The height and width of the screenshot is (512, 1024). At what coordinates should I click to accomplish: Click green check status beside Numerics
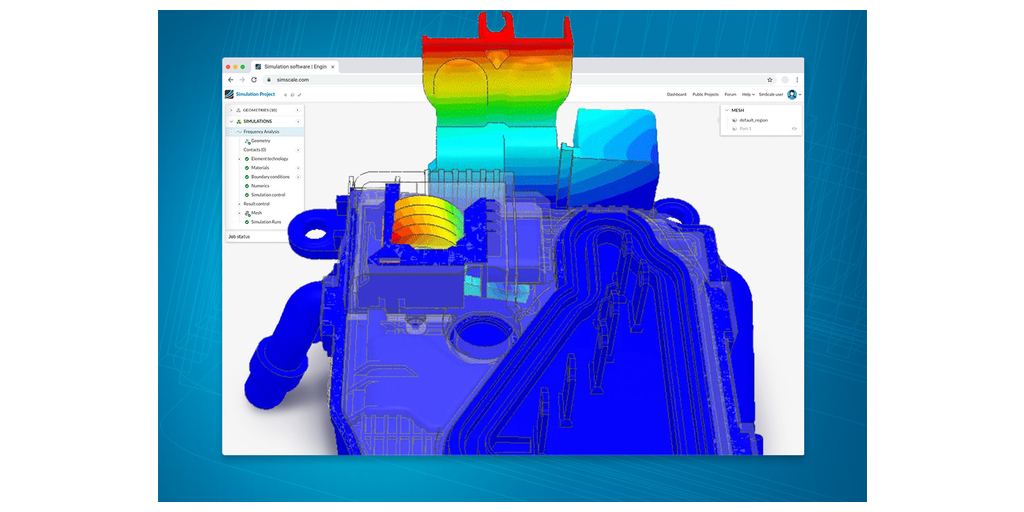tap(247, 186)
